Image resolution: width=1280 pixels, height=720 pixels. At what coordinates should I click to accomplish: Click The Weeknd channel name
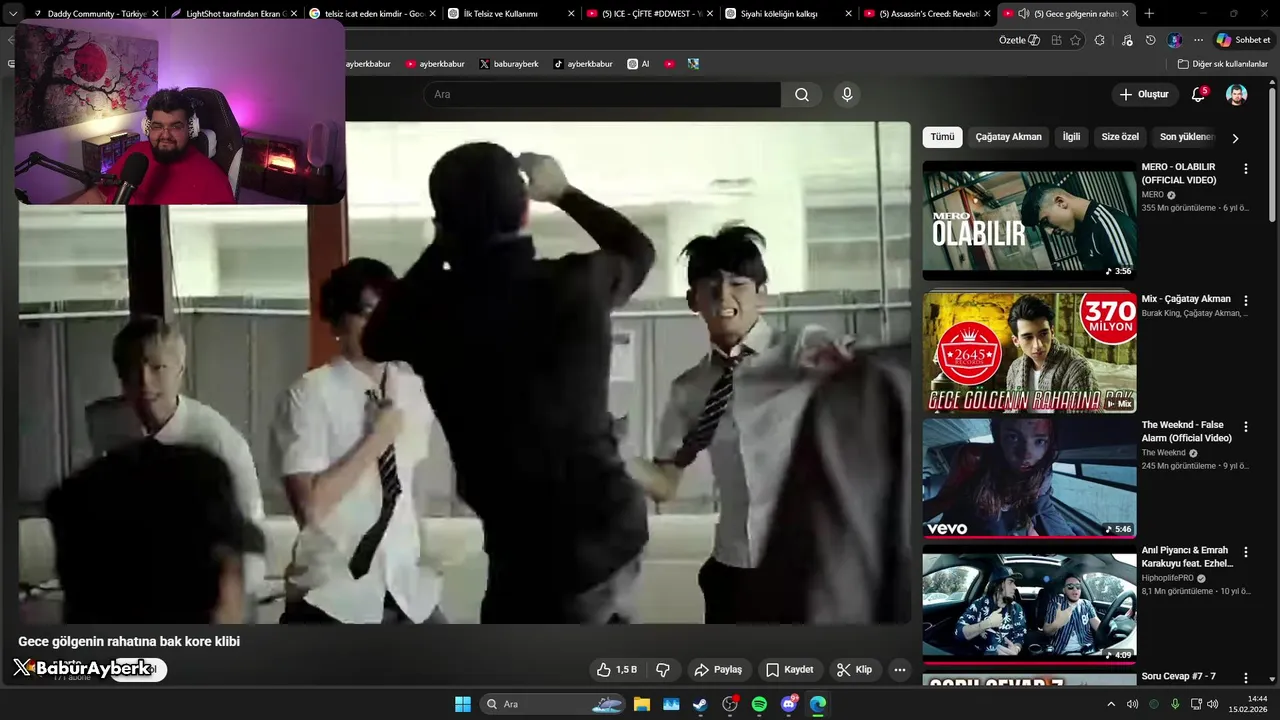click(1164, 453)
